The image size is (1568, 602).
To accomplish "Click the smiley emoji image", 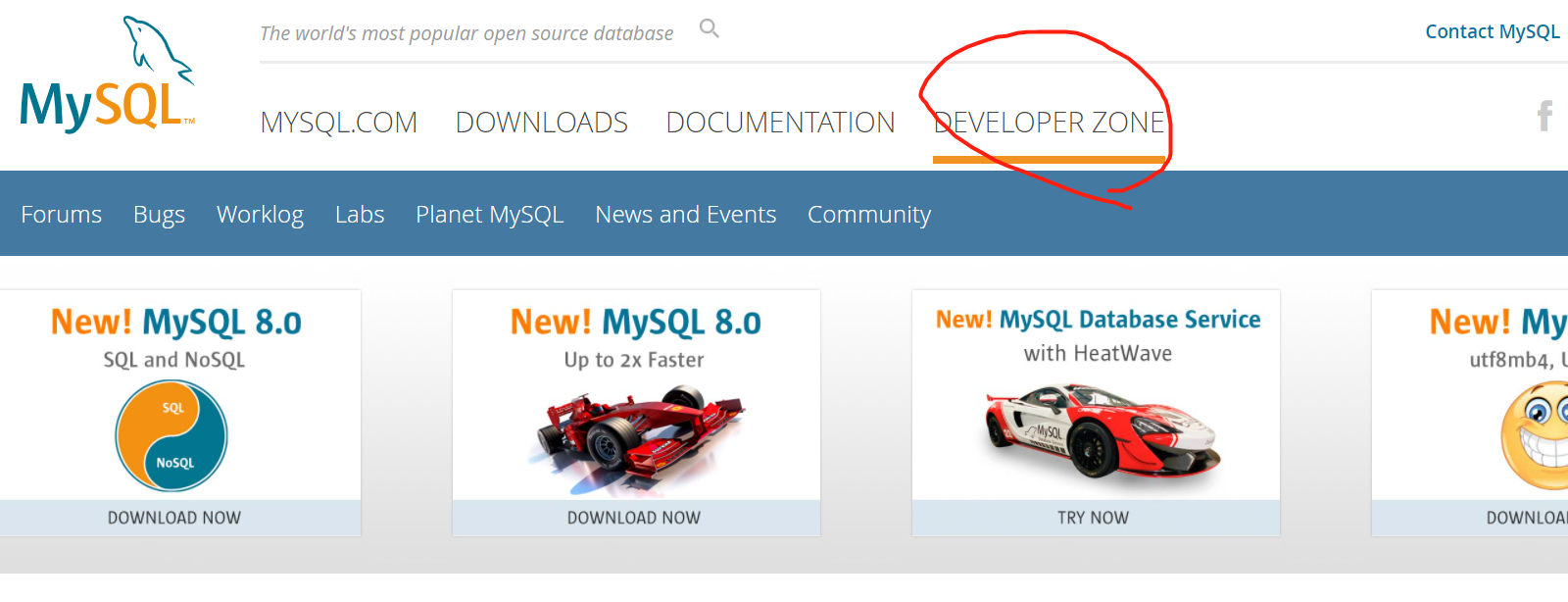I will click(x=1535, y=436).
